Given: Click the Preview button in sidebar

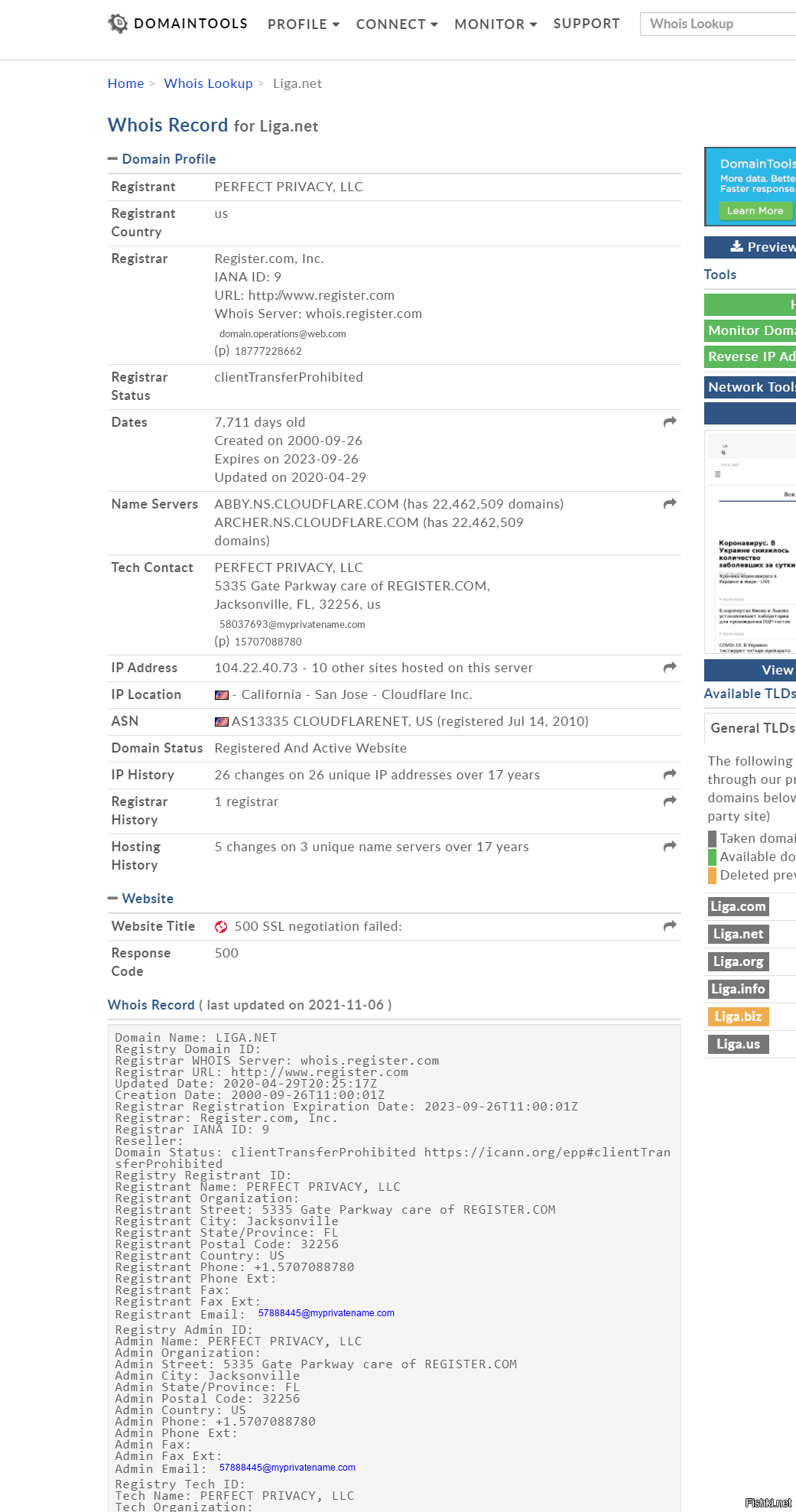Looking at the screenshot, I should (x=750, y=247).
